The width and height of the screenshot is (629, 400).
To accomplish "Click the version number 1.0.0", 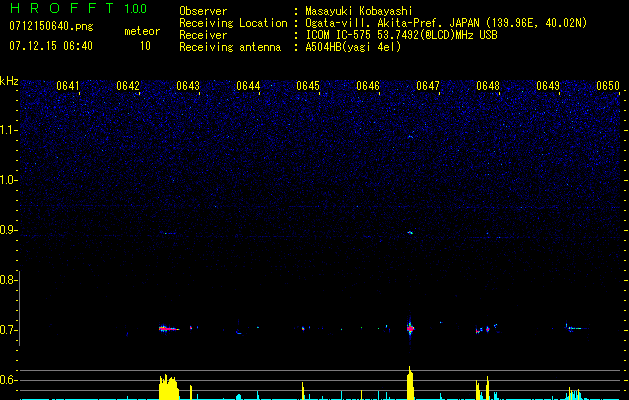I will [136, 9].
